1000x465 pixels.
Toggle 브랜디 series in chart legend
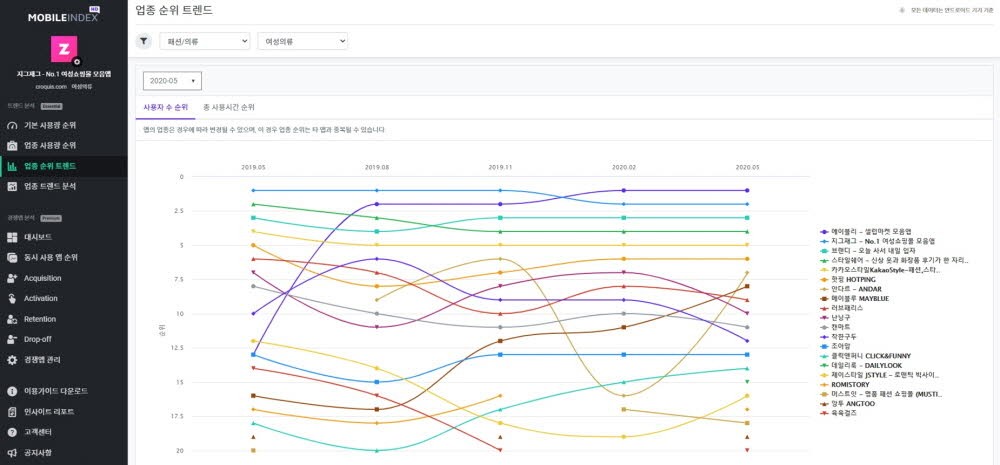[x=870, y=251]
